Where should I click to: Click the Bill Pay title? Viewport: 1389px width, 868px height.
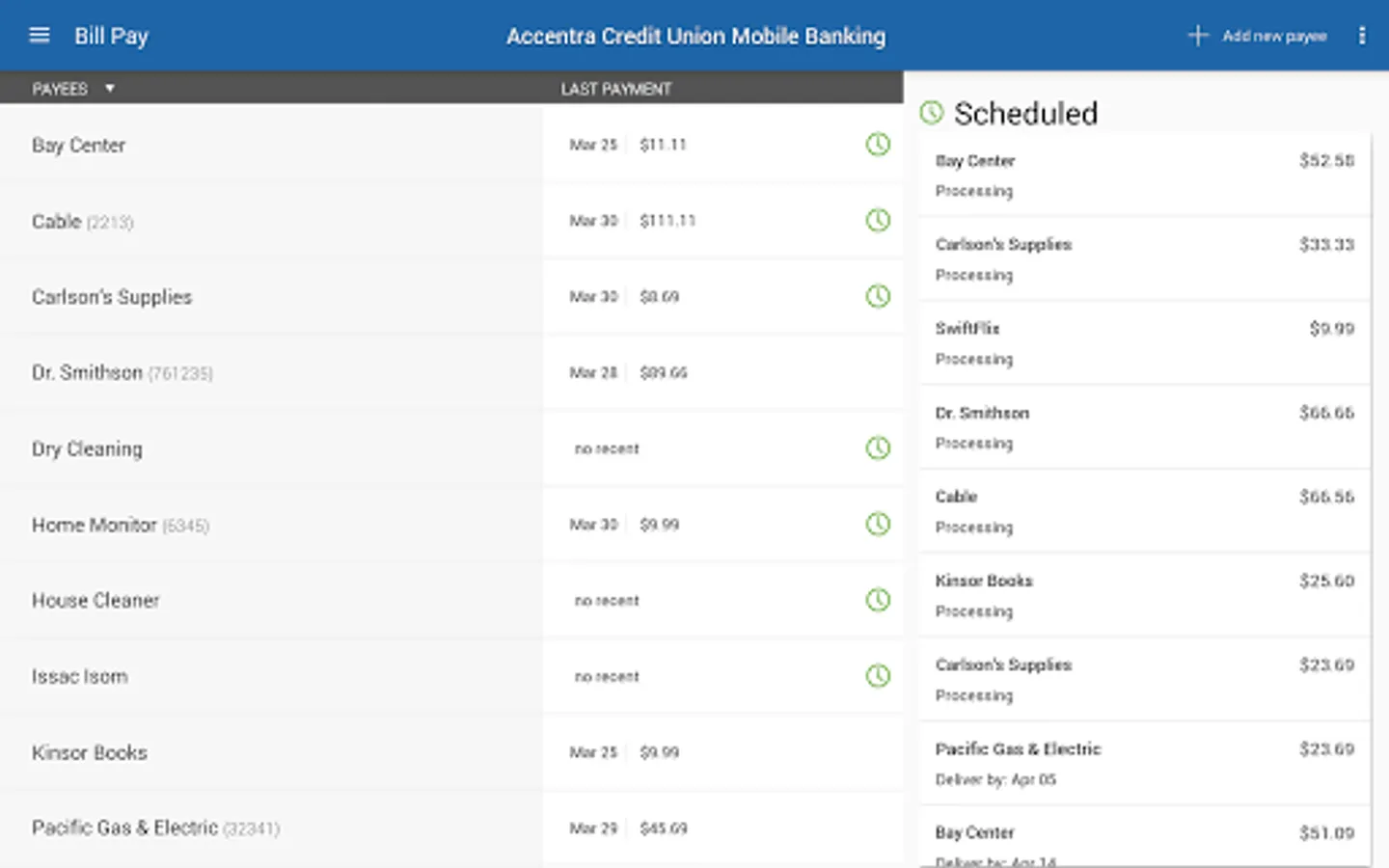coord(112,36)
